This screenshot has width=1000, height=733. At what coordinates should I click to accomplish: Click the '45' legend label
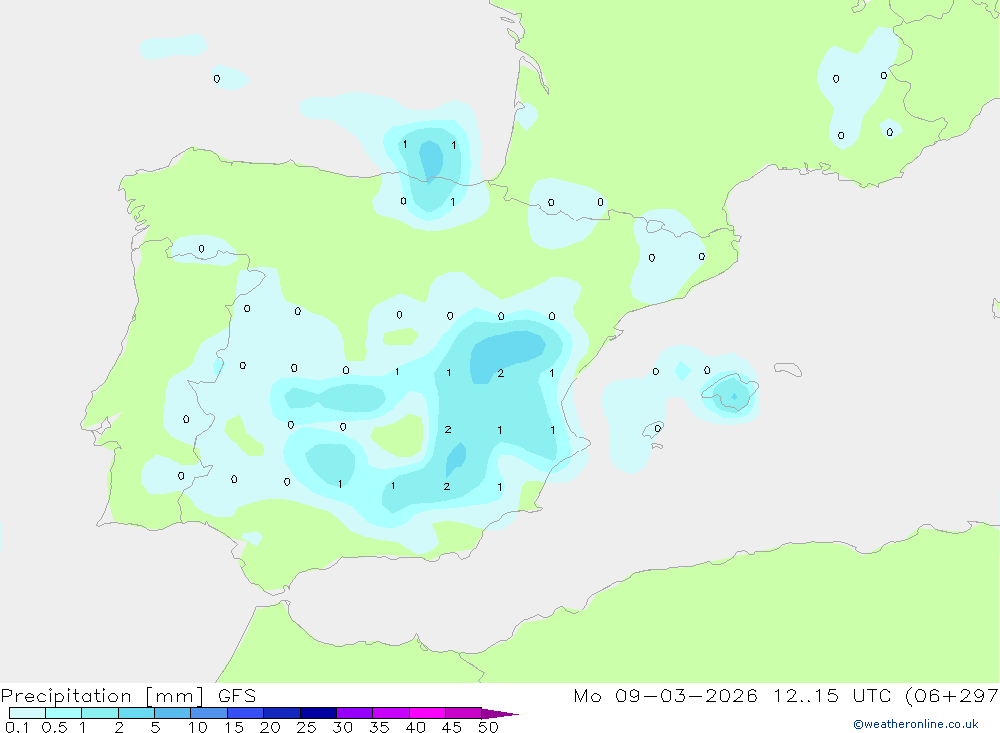pos(452,727)
